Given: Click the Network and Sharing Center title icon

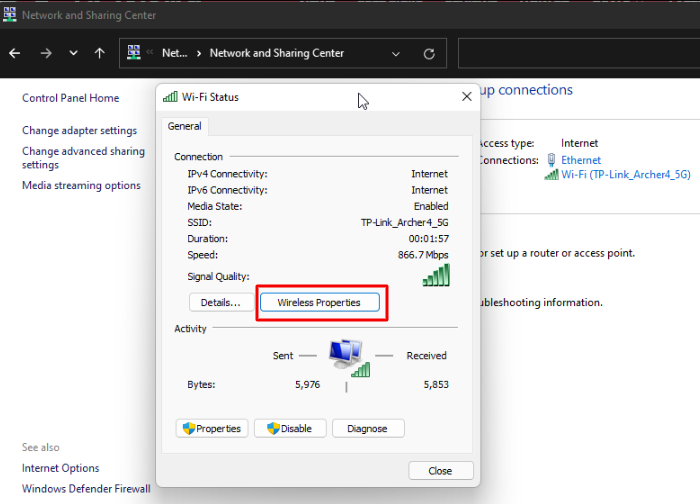Looking at the screenshot, I should click(9, 14).
